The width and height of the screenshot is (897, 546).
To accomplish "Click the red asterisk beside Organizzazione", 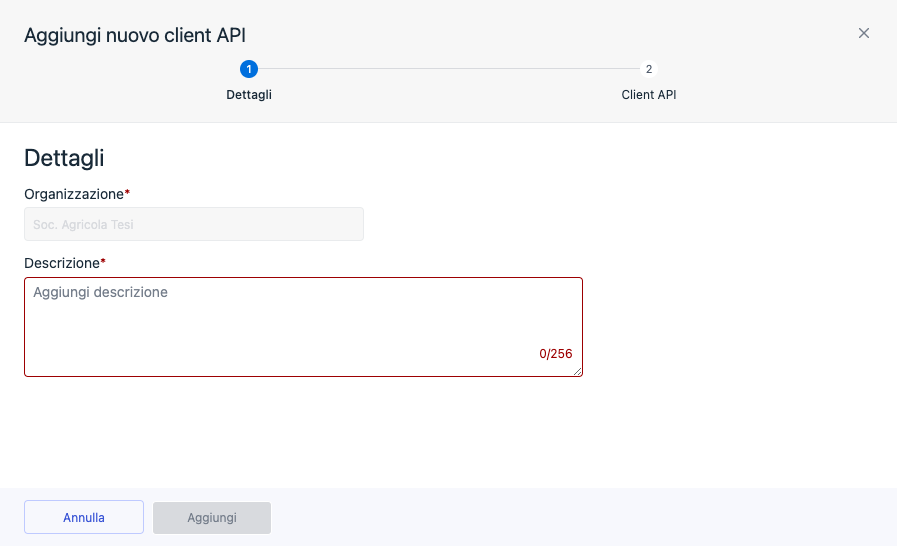I will click(x=128, y=192).
